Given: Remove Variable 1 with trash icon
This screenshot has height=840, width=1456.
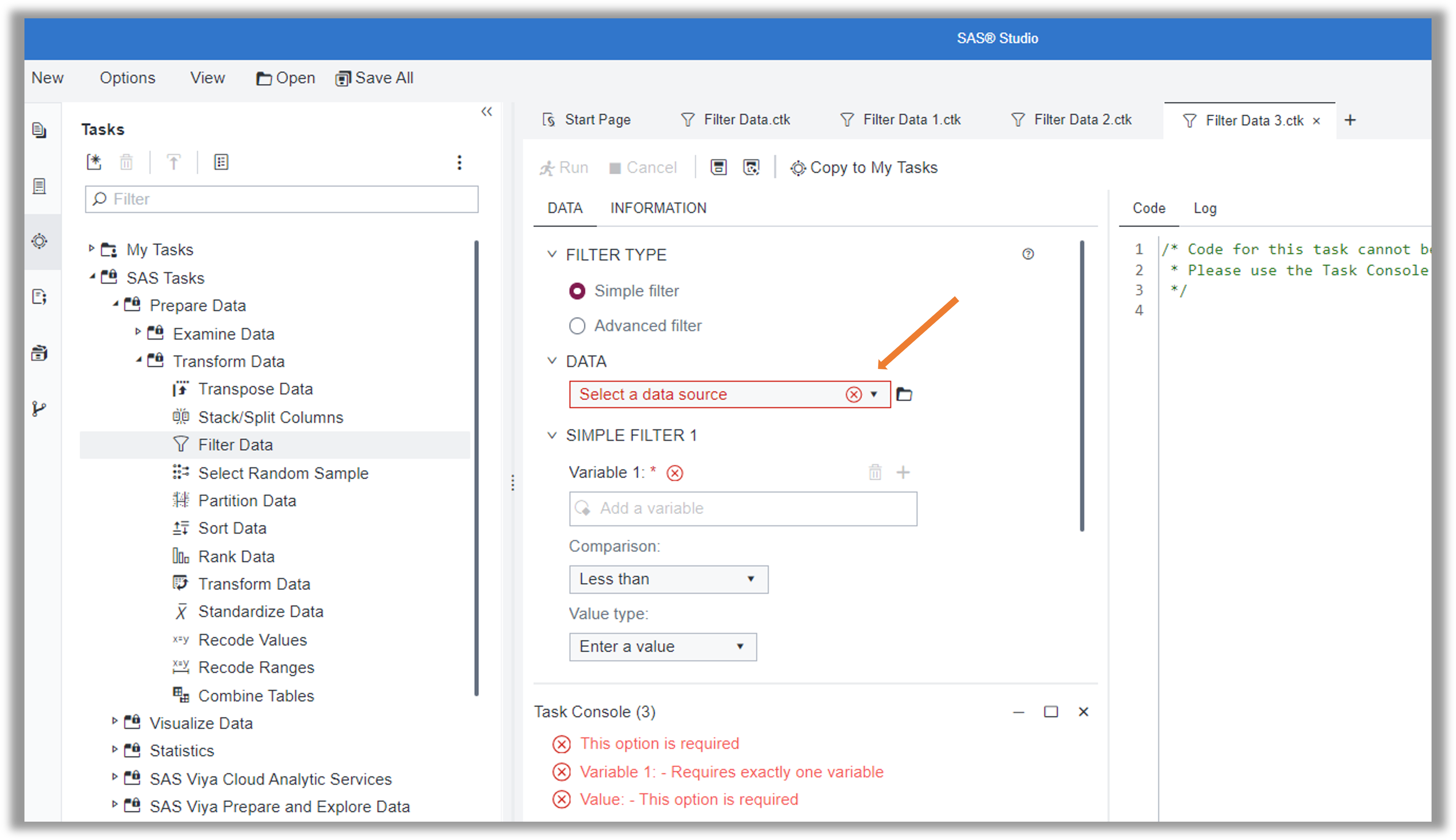Looking at the screenshot, I should click(x=875, y=472).
